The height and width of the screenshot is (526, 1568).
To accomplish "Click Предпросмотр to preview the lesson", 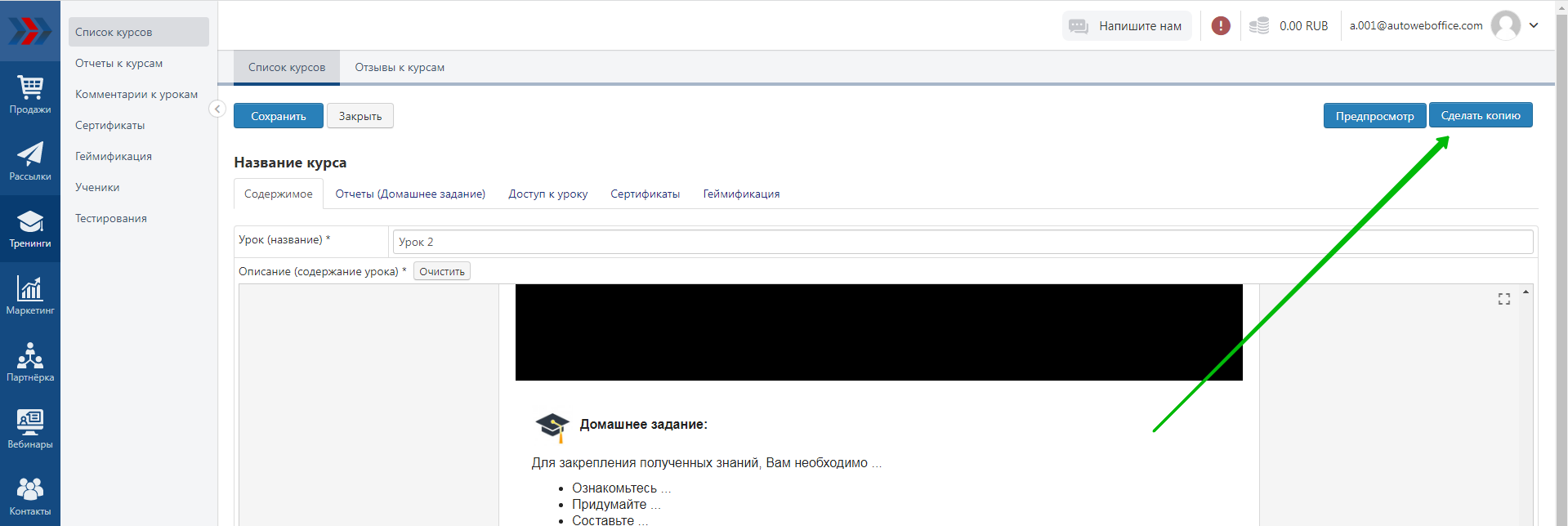I will (x=1374, y=116).
